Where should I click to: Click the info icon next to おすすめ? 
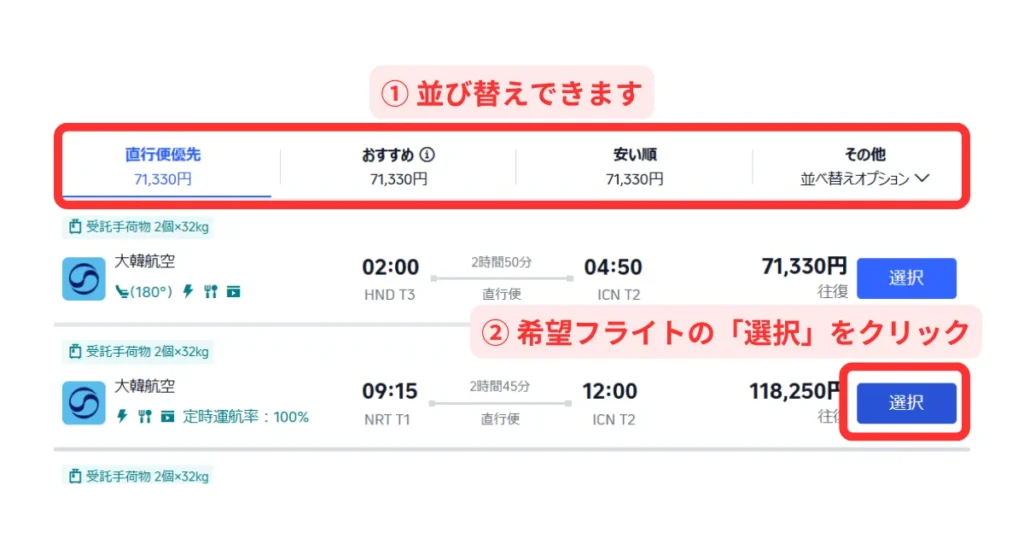(x=427, y=155)
